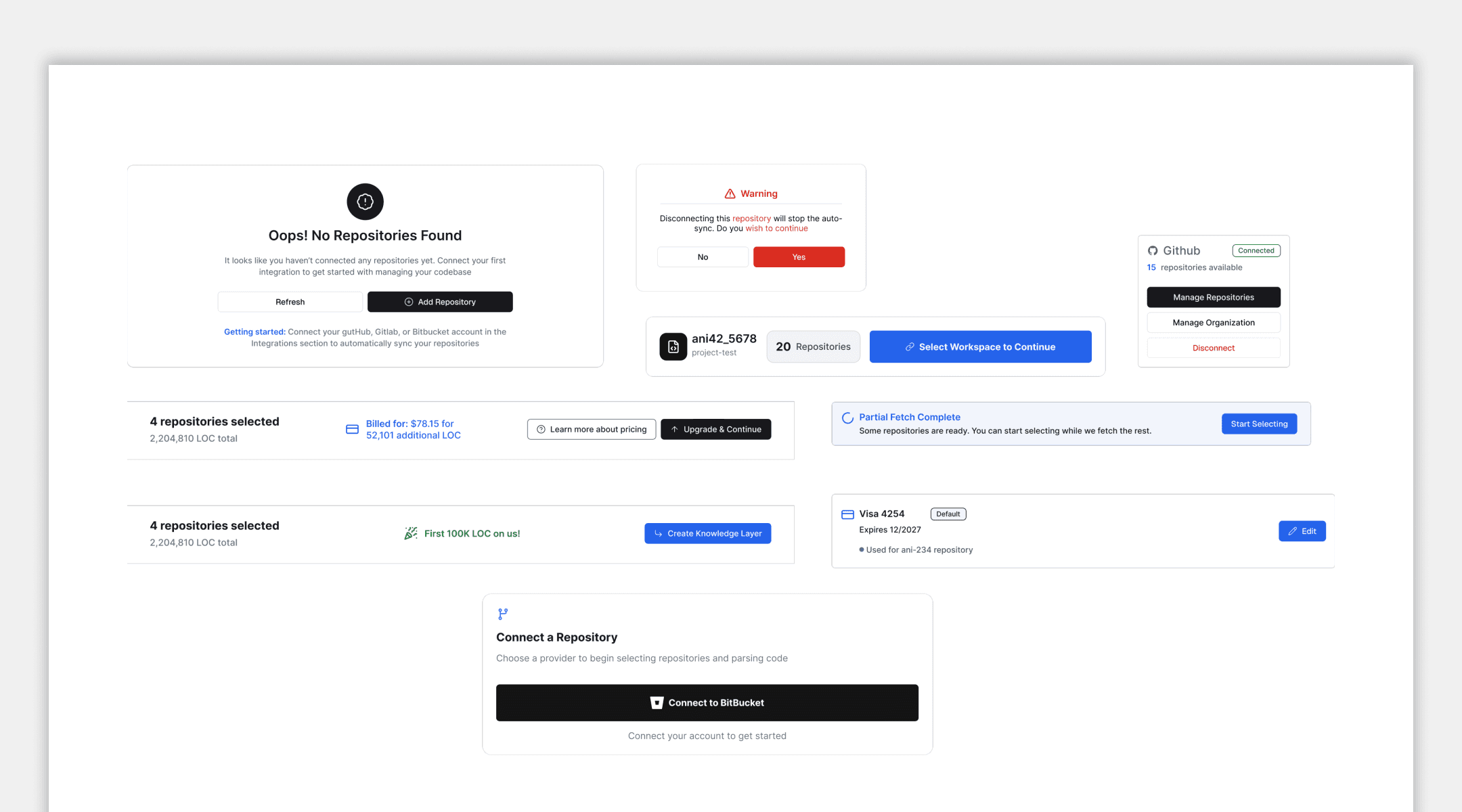1462x812 pixels.
Task: Click the Github logo icon
Action: [1153, 251]
